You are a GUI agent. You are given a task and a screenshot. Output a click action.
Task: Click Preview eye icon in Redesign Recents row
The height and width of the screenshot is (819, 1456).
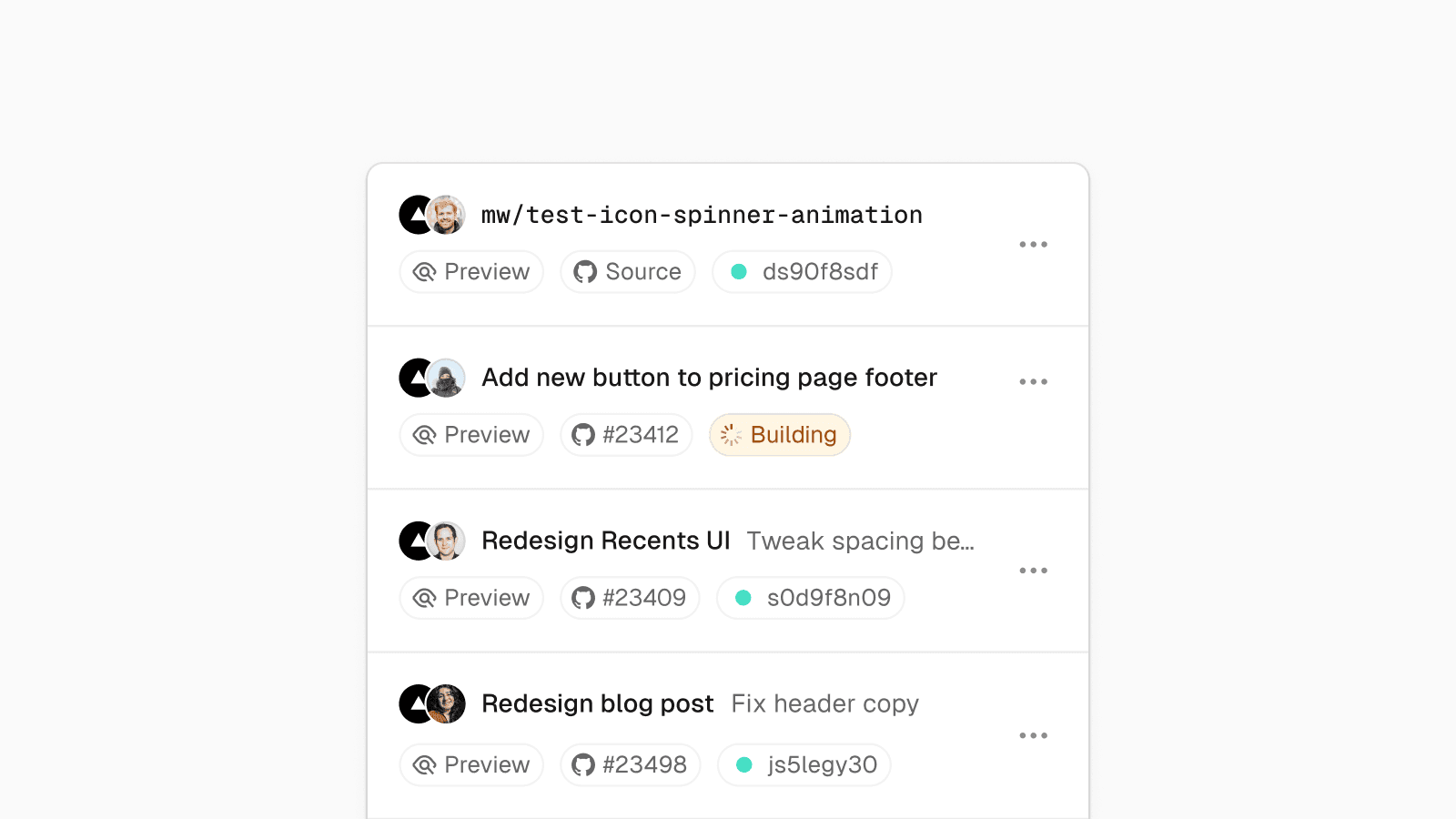pyautogui.click(x=424, y=598)
